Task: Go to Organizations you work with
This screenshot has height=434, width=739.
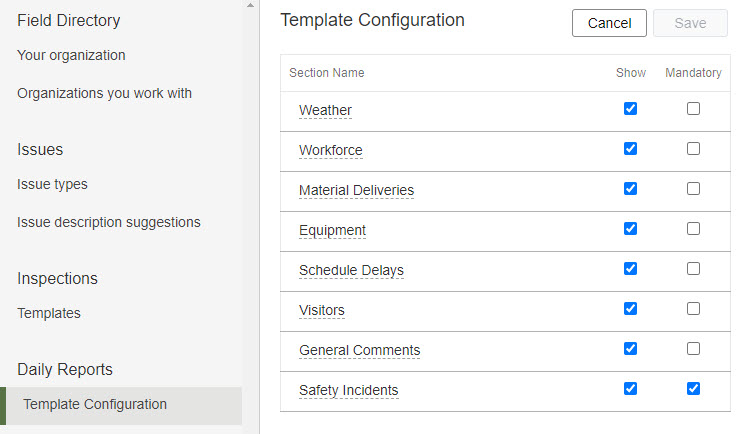Action: (x=105, y=93)
